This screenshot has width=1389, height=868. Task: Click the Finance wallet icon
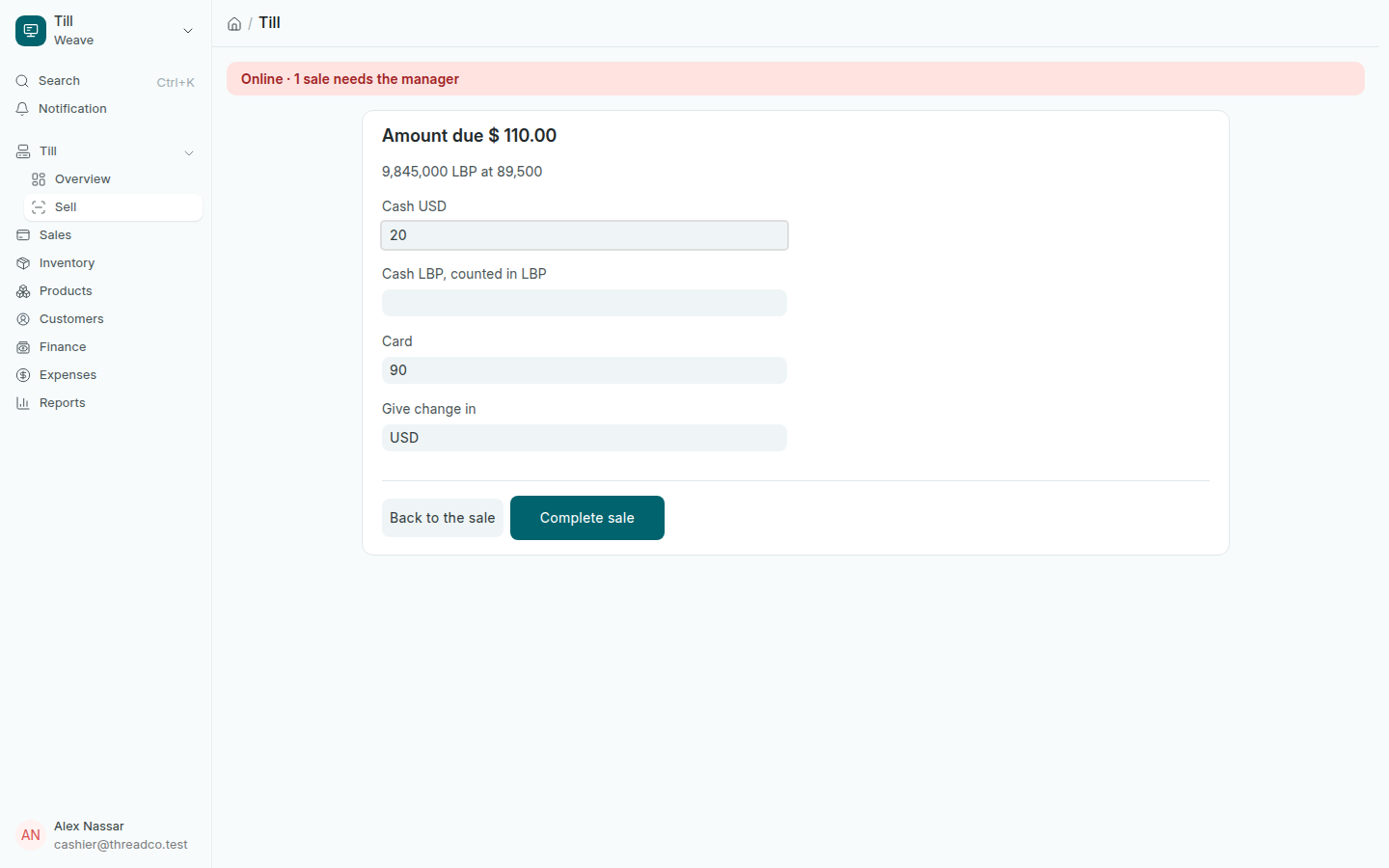pyautogui.click(x=23, y=347)
